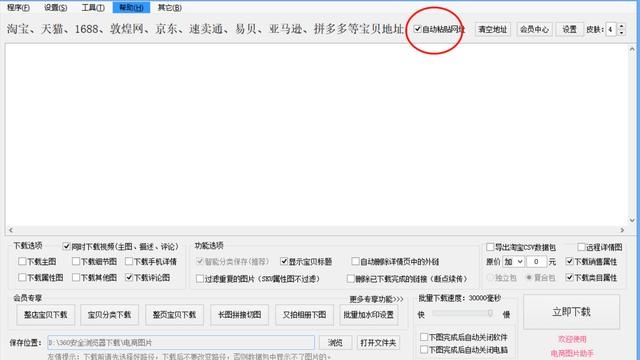640x360 pixels.
Task: Click the address area scroll-up arrow
Action: tap(632, 49)
